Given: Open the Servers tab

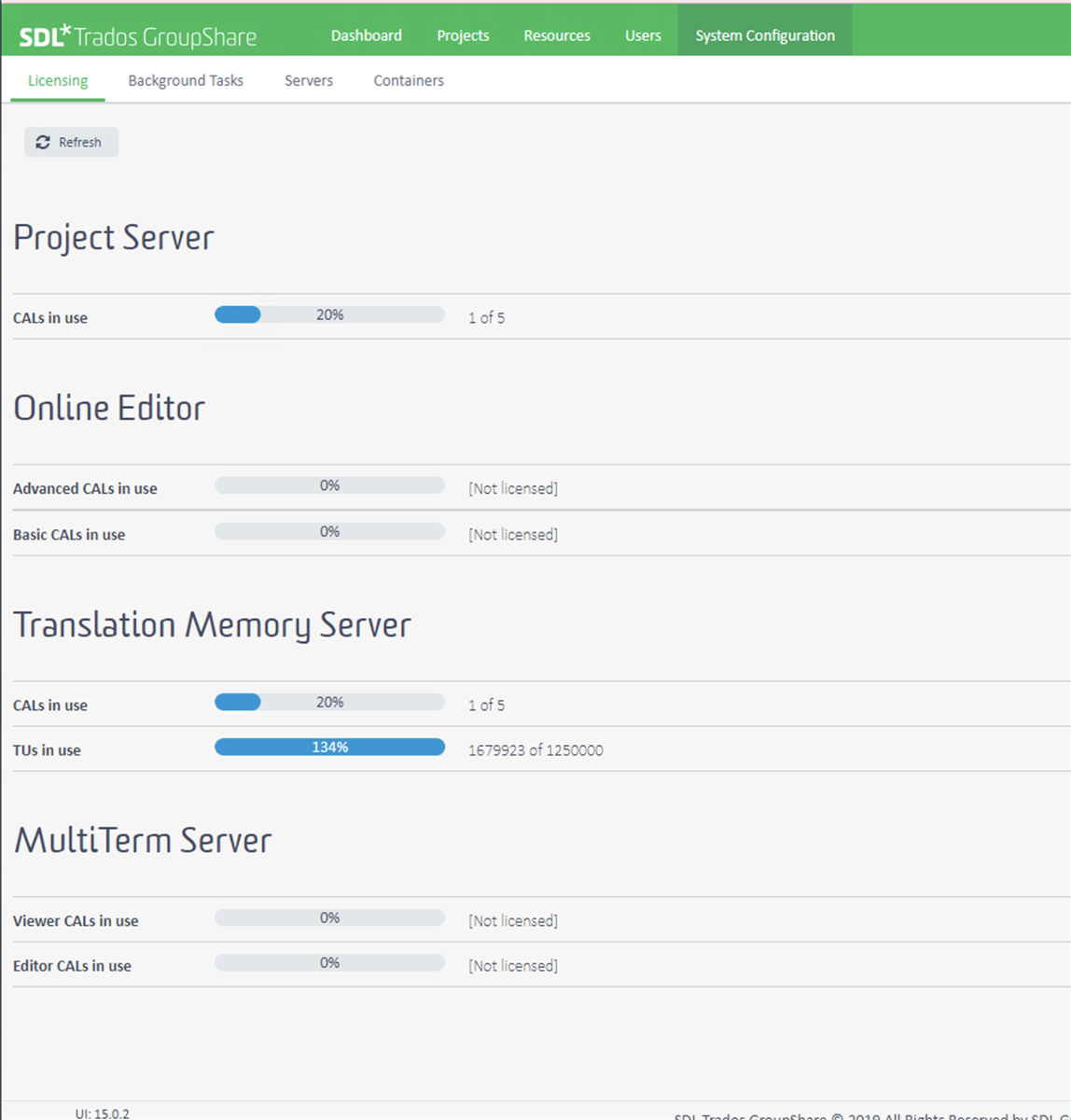Looking at the screenshot, I should click(309, 80).
